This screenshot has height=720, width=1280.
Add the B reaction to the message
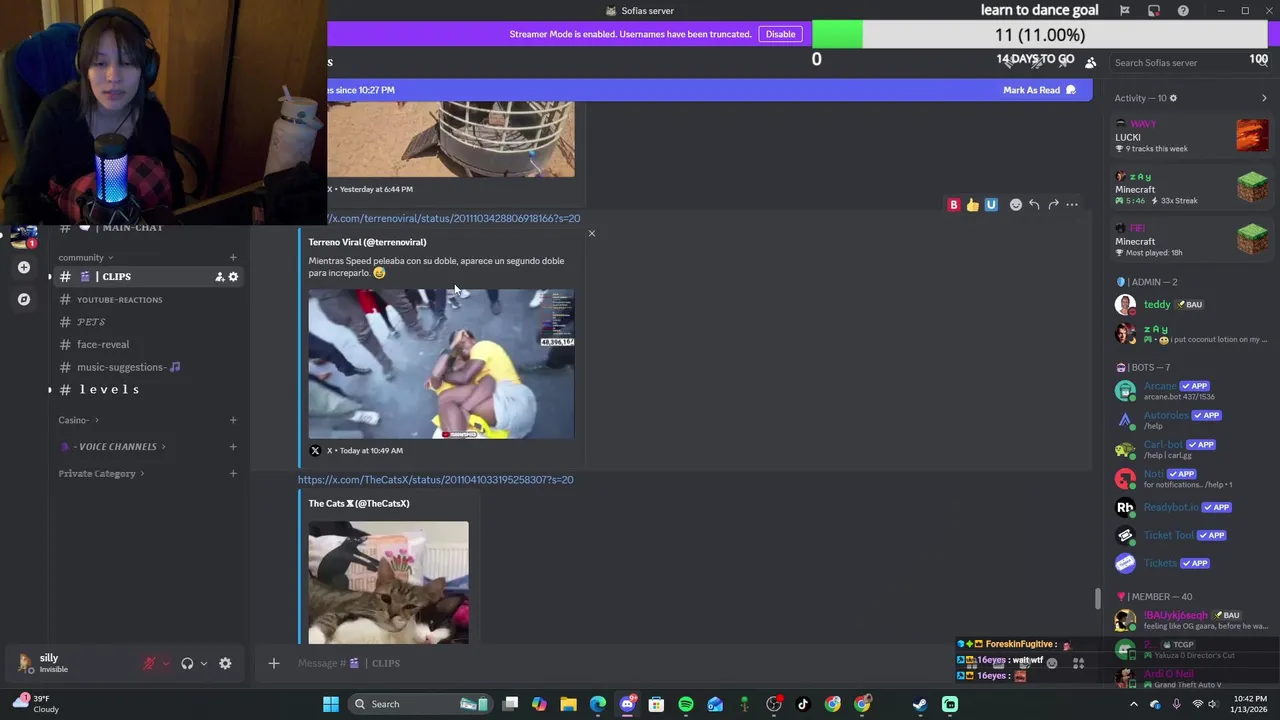click(x=954, y=205)
